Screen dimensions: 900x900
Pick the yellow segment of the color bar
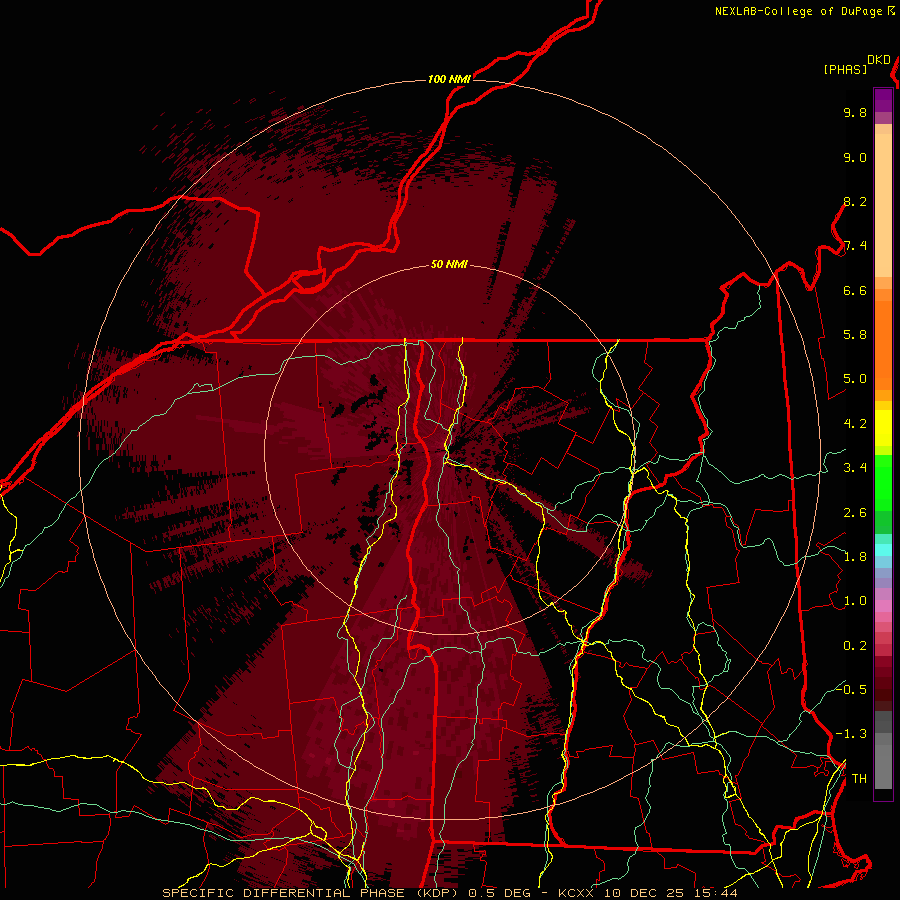pyautogui.click(x=883, y=428)
